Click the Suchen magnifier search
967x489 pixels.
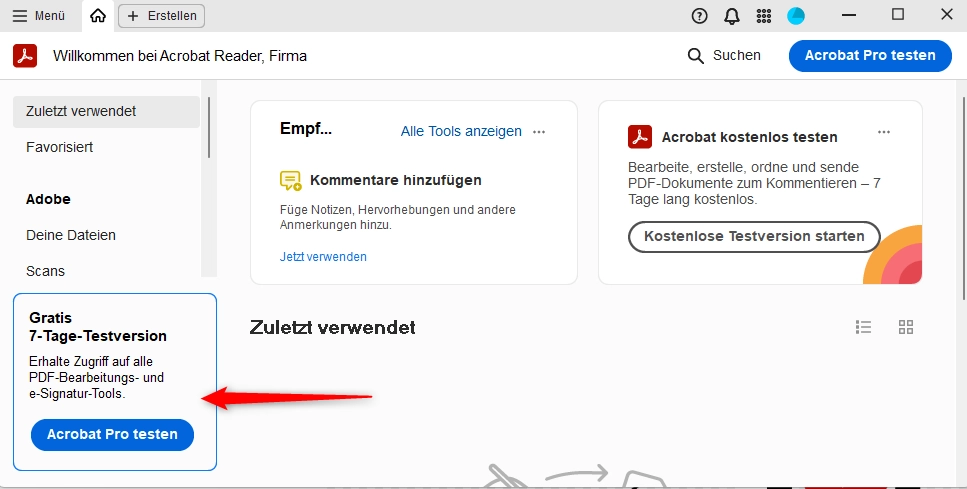724,55
